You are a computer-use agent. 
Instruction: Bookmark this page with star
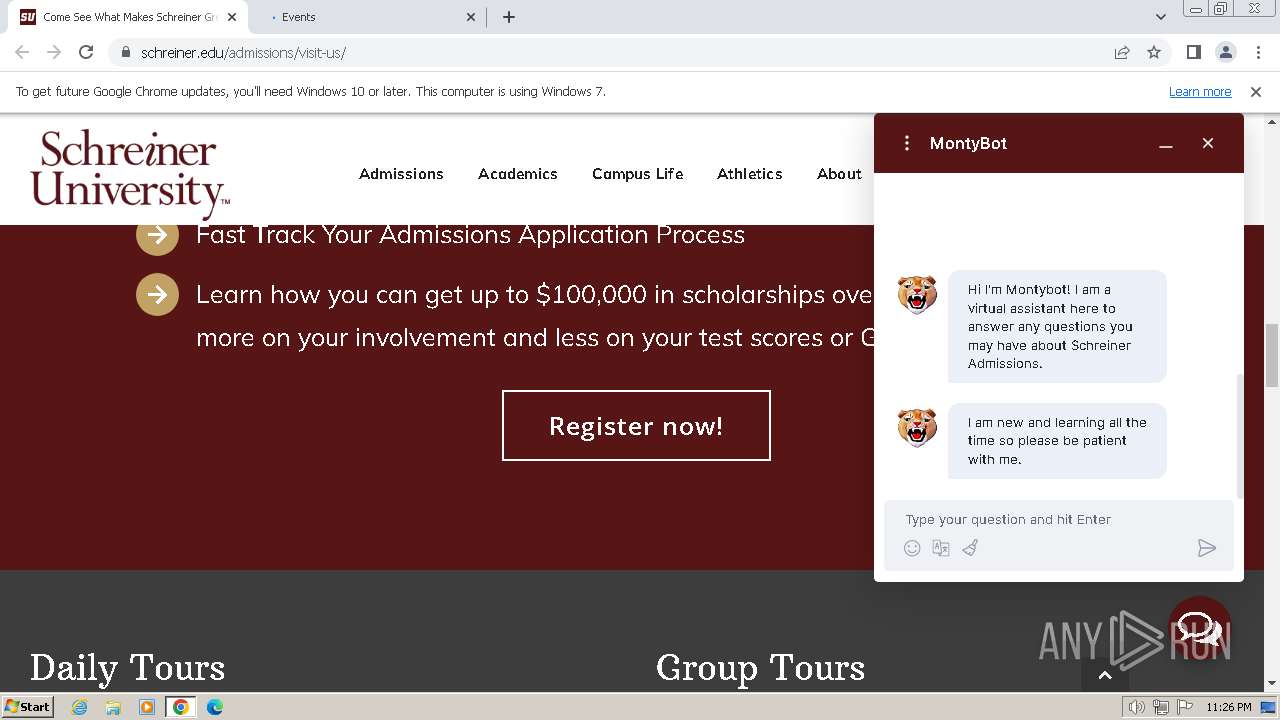pyautogui.click(x=1154, y=53)
